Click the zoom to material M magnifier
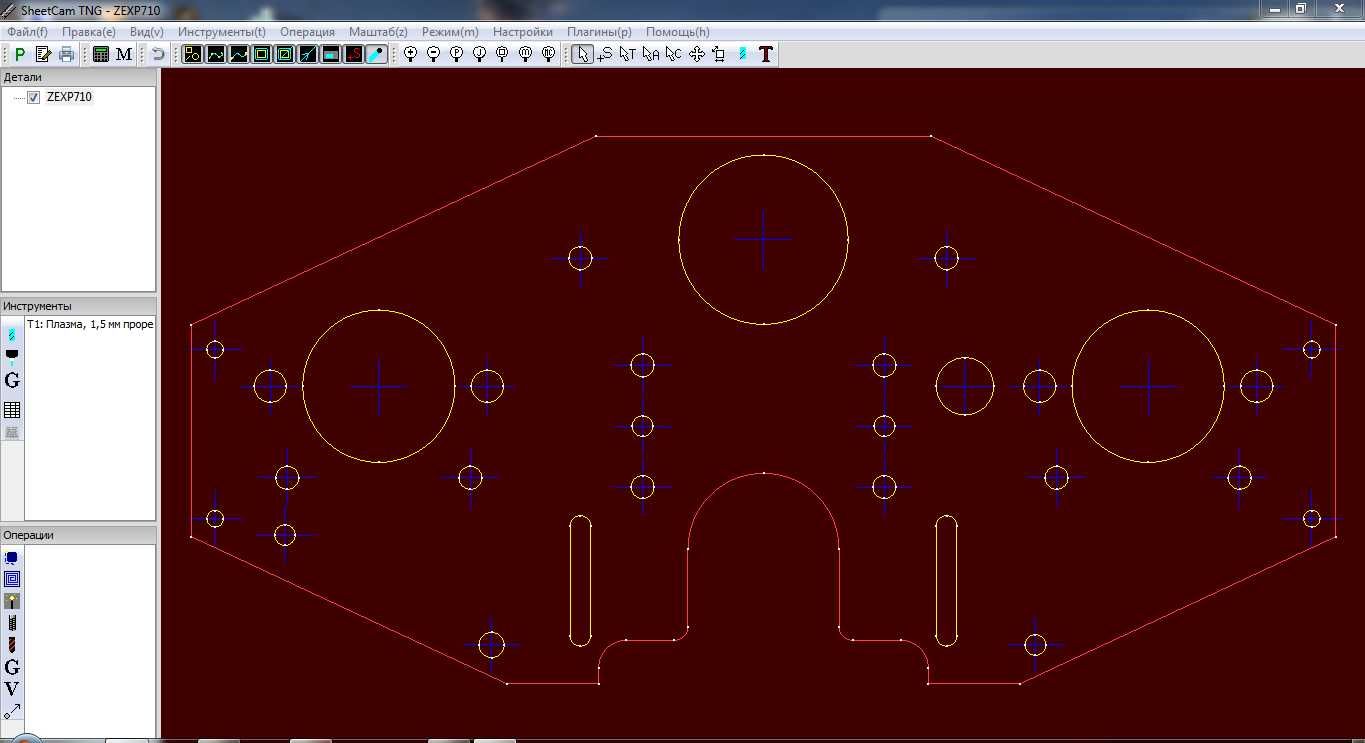Viewport: 1365px width, 743px height. [x=525, y=54]
